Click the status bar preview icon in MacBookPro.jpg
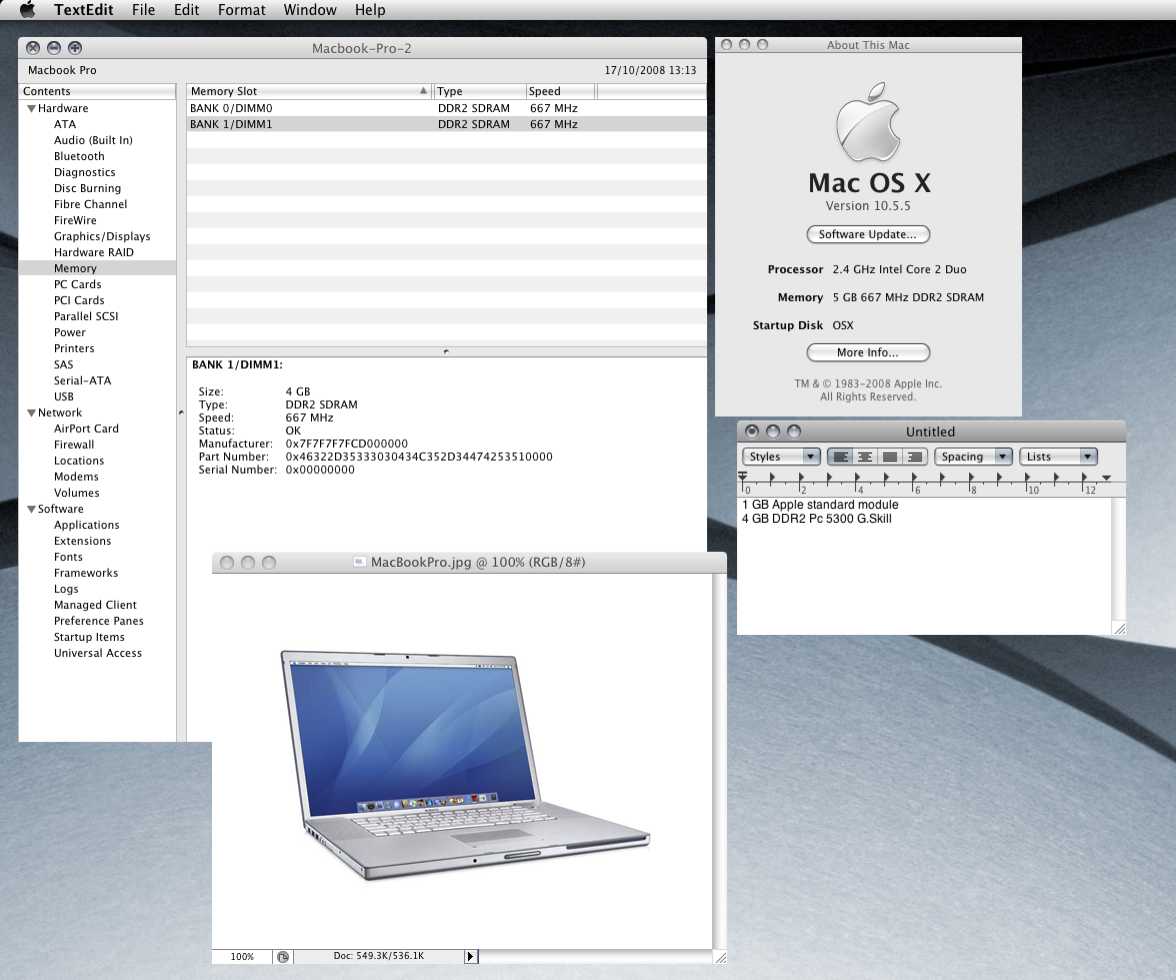This screenshot has width=1176, height=980. coord(283,957)
